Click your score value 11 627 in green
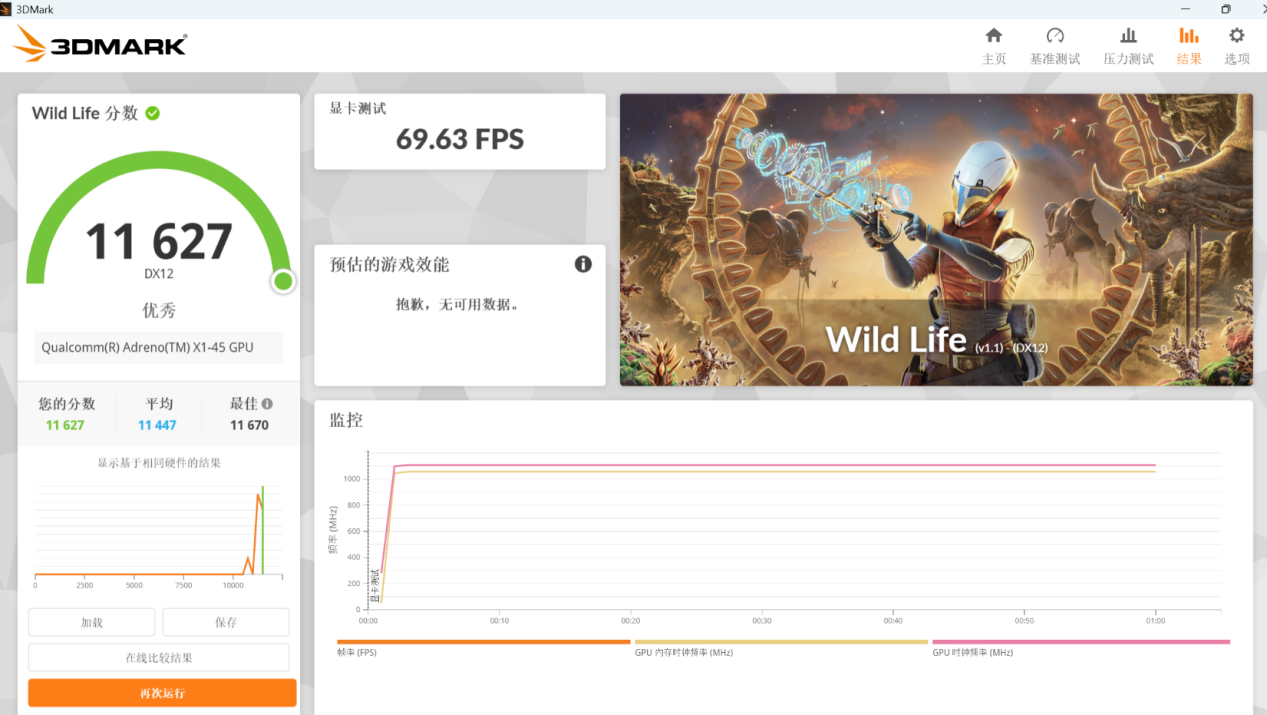The height and width of the screenshot is (715, 1267). pyautogui.click(x=65, y=425)
